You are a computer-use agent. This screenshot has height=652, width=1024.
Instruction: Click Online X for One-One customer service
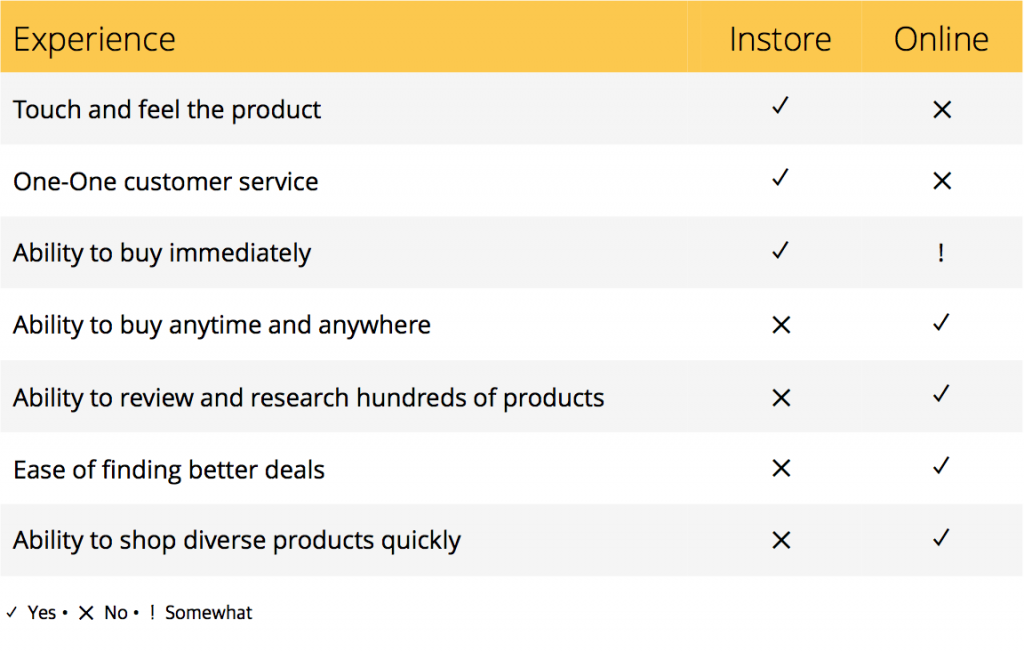click(942, 180)
